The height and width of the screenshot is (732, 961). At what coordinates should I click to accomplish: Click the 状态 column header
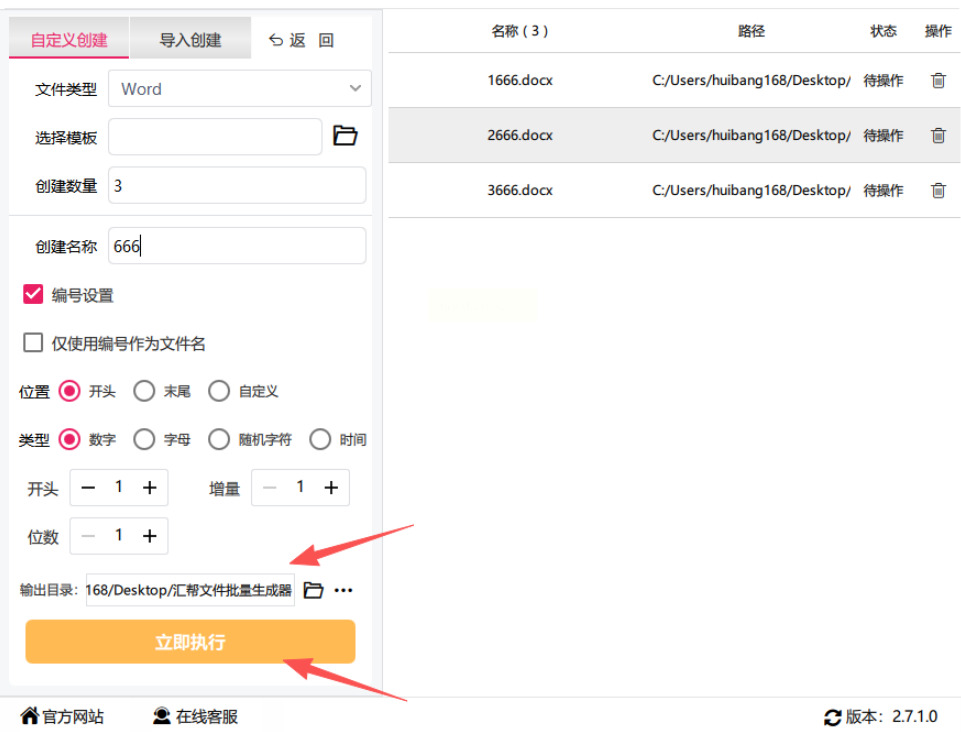click(883, 31)
